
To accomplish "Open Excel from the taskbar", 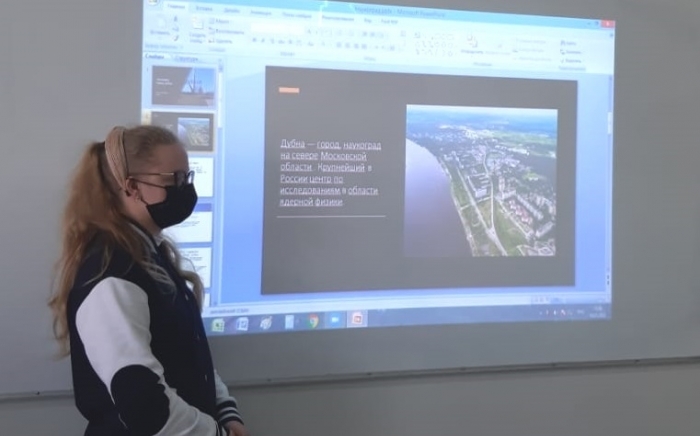I will [x=217, y=324].
